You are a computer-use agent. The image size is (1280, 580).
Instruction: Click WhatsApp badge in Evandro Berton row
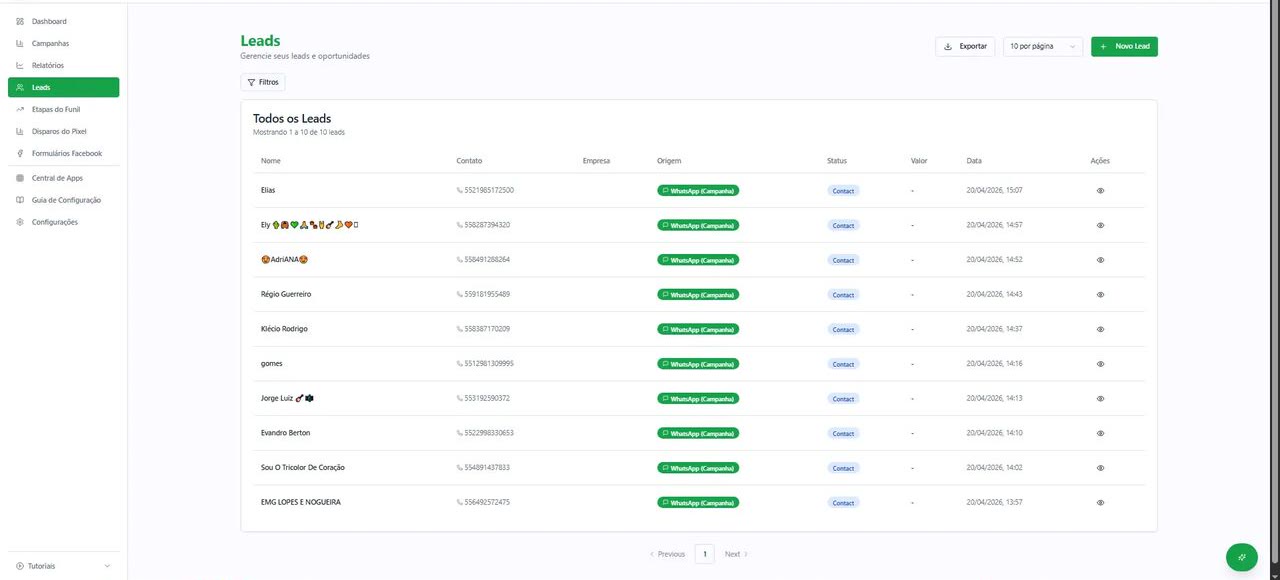coord(698,433)
